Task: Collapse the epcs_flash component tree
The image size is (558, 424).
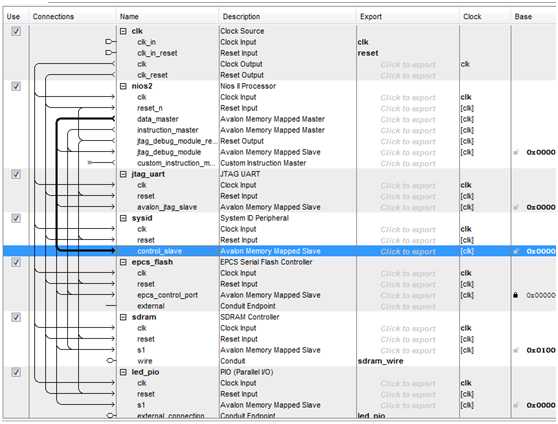Action: click(123, 262)
